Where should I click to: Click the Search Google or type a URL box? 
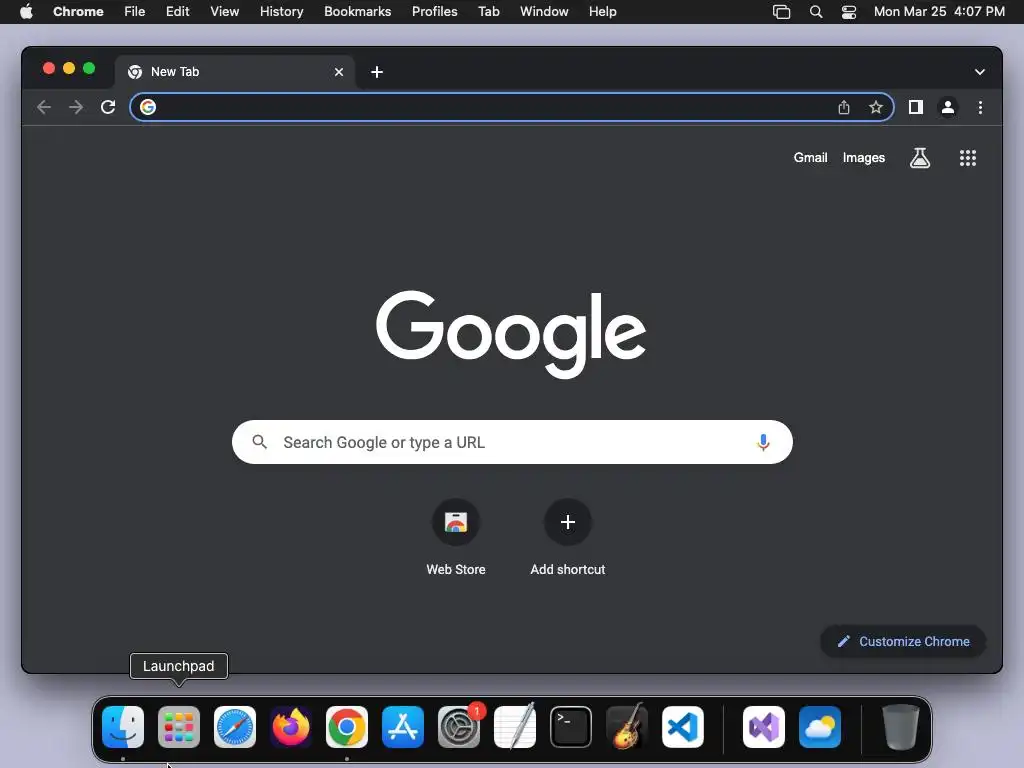(512, 442)
